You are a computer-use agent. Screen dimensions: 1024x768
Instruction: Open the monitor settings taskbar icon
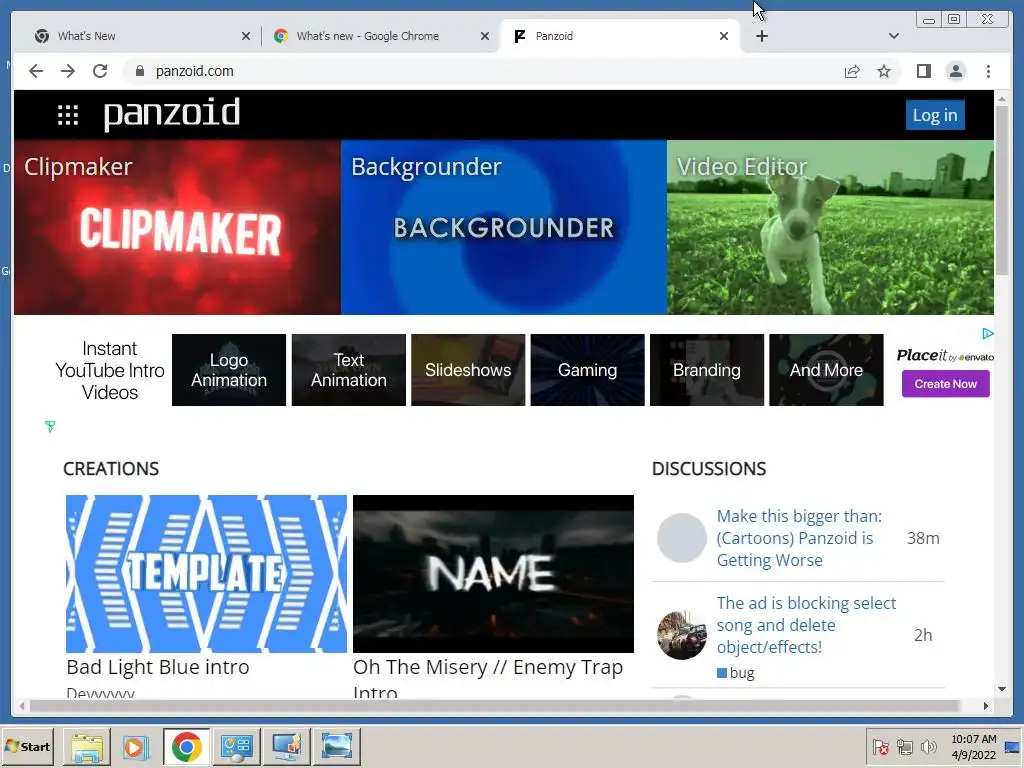coord(286,746)
